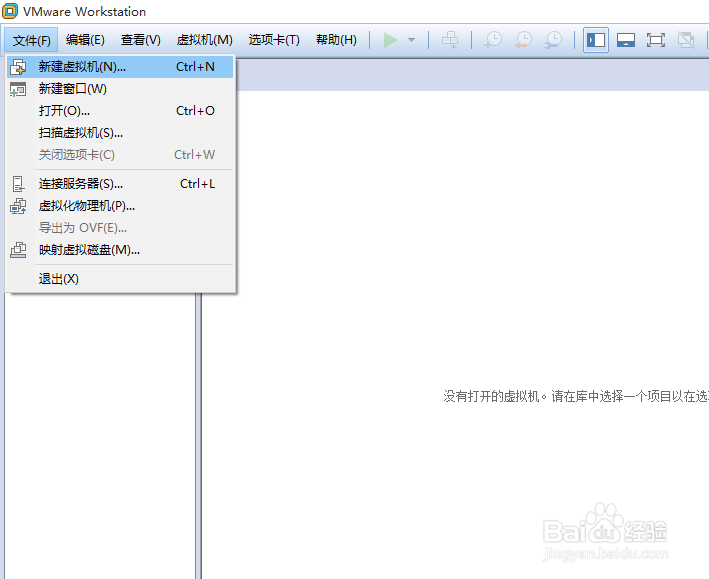Toggle the thumbnail bar view icon

(626, 40)
